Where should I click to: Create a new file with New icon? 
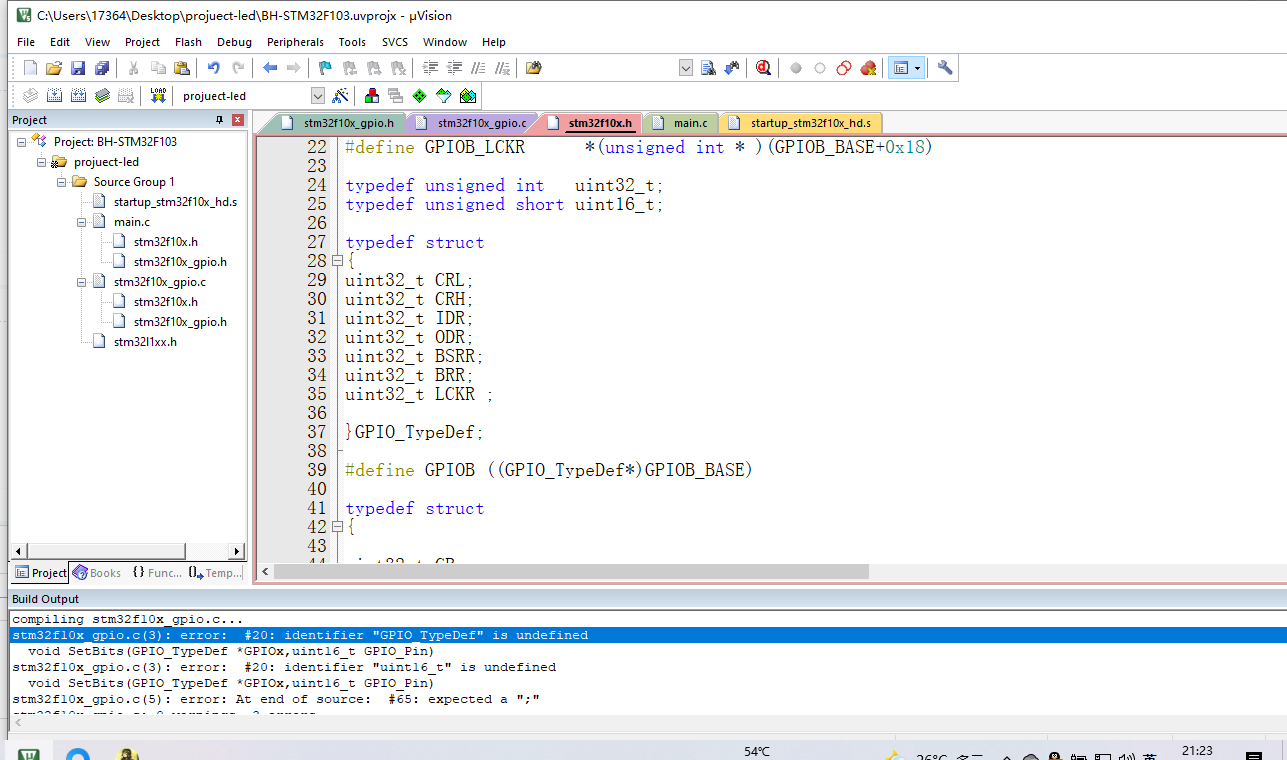point(30,68)
